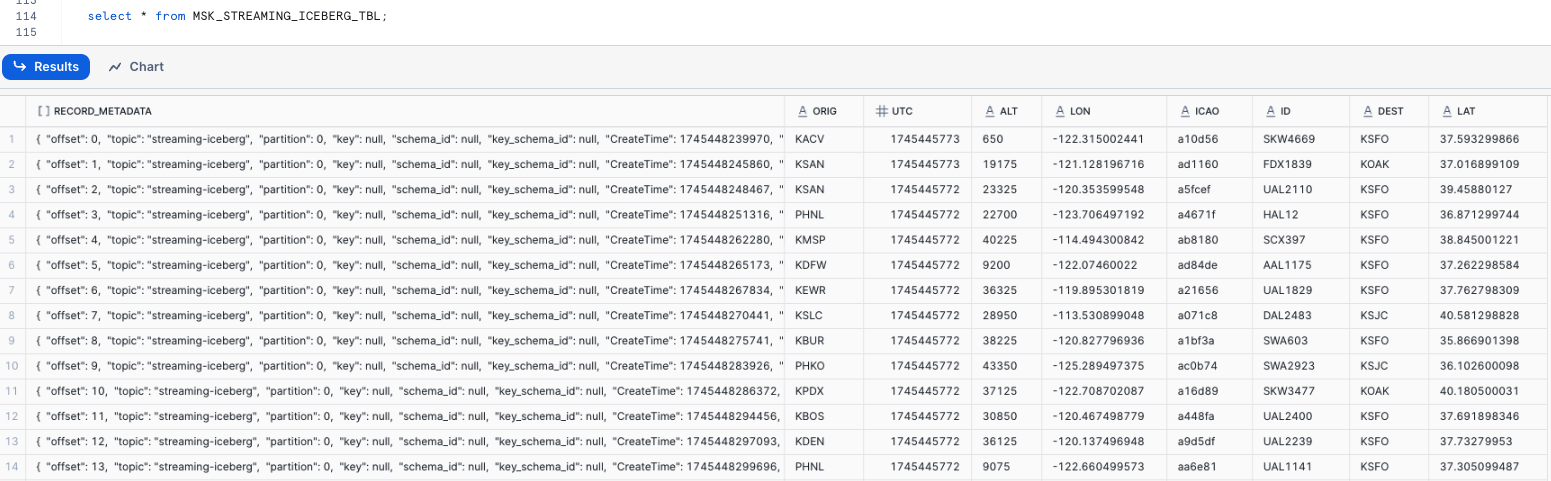
Task: Select the KBUR origin cell
Action: [824, 341]
